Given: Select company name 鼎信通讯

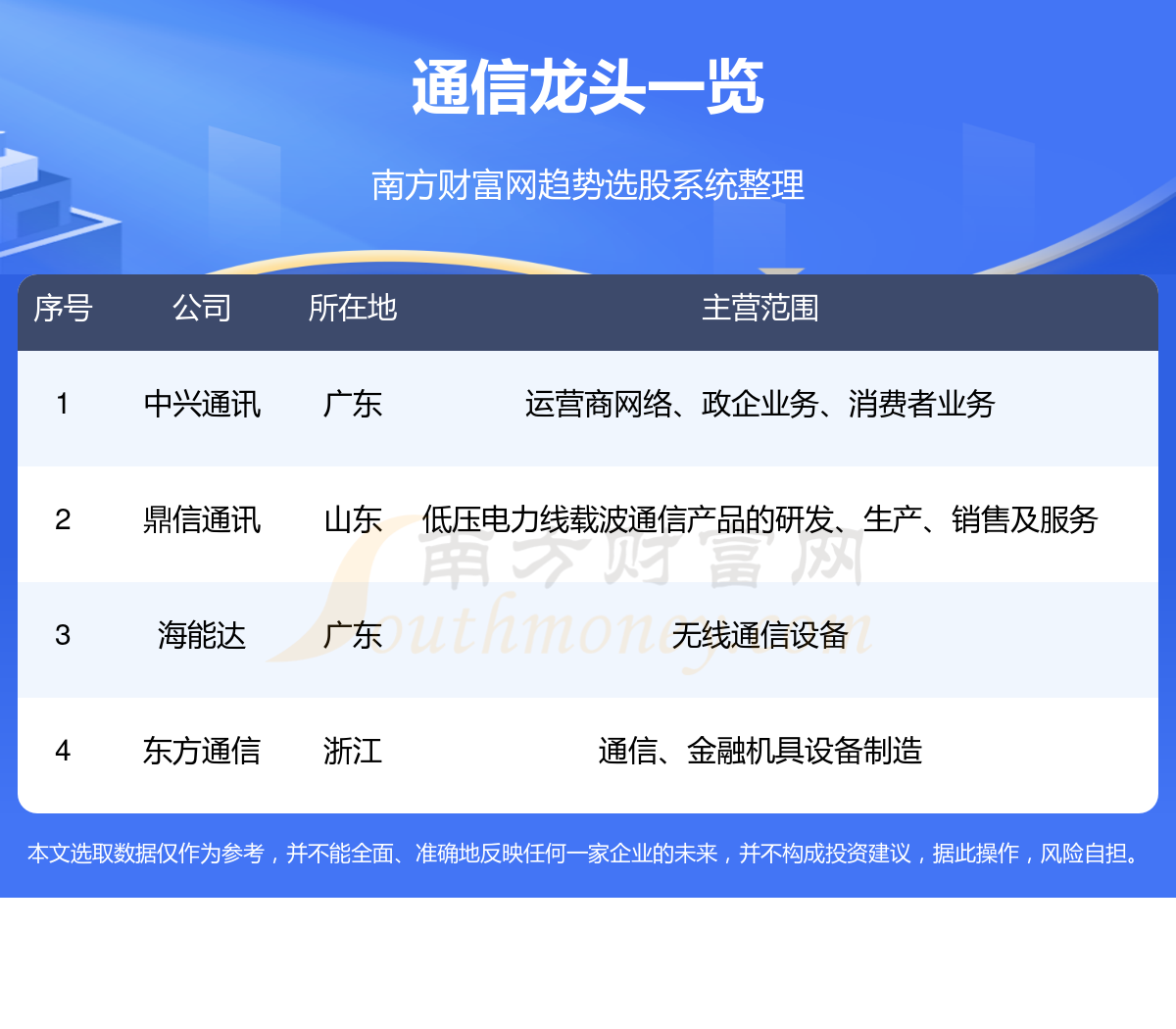Looking at the screenshot, I should pyautogui.click(x=202, y=519).
